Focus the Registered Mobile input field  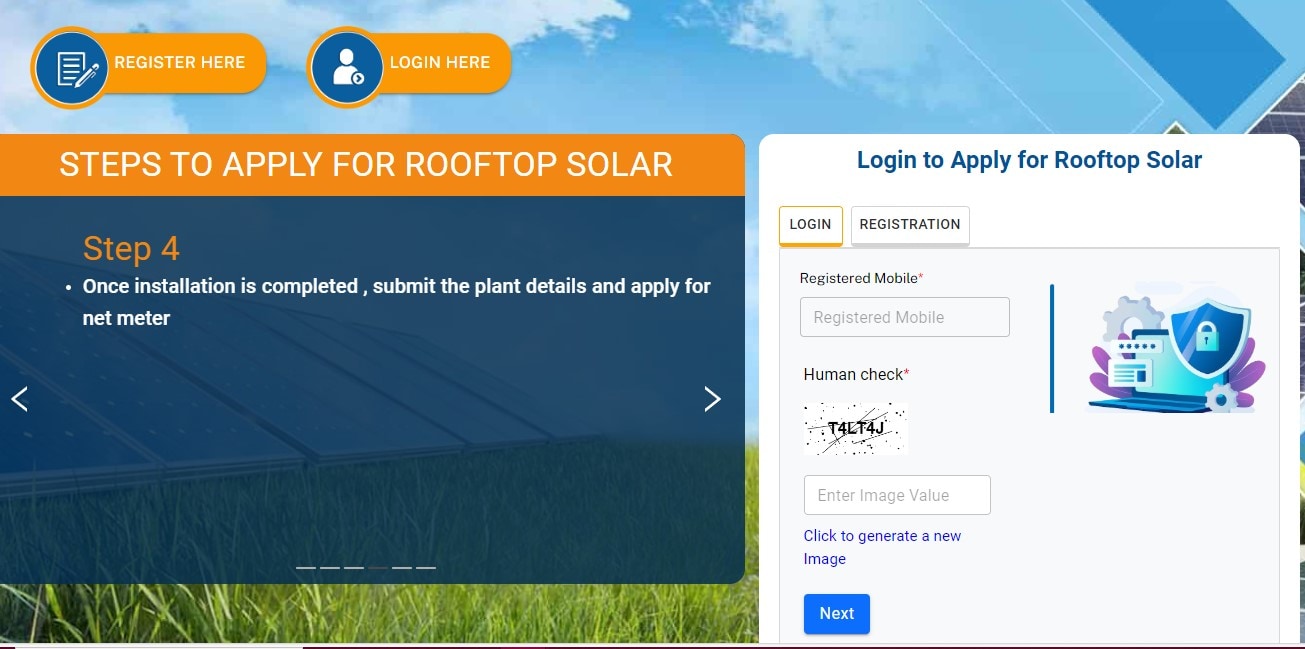(904, 317)
